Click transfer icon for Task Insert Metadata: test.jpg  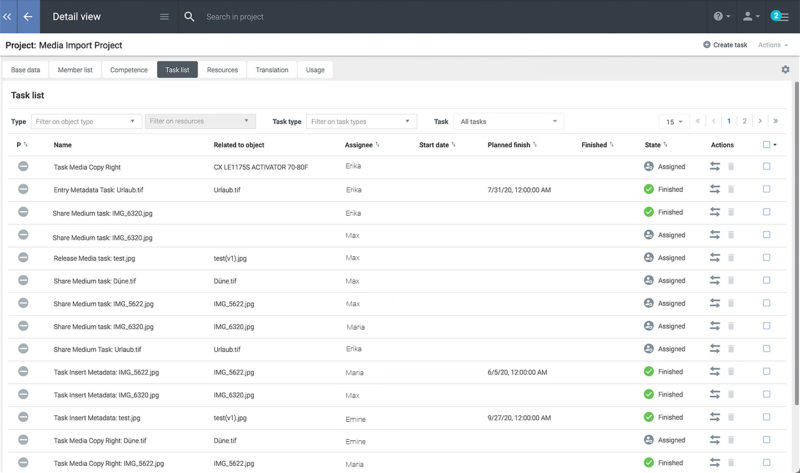coord(715,417)
